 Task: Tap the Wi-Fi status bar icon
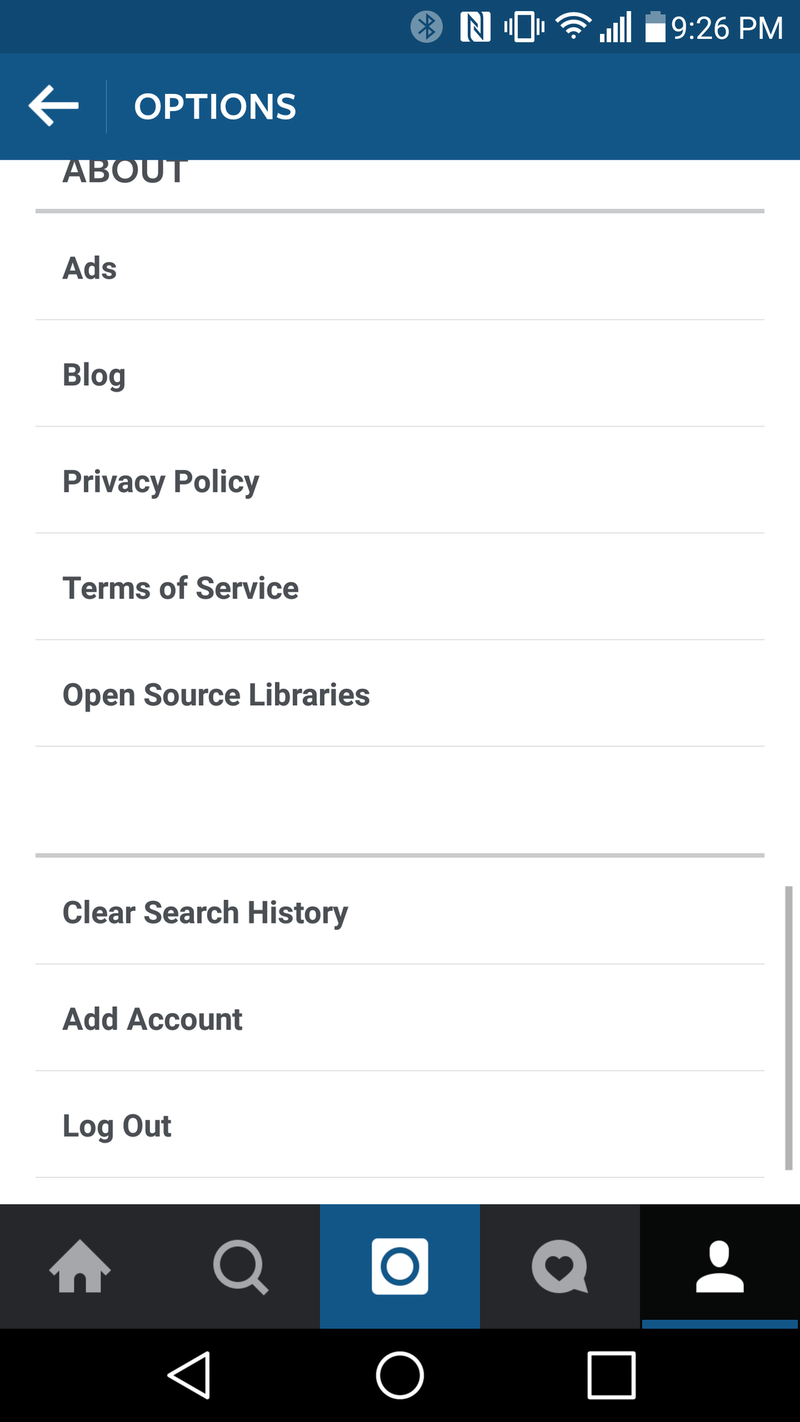tap(574, 27)
